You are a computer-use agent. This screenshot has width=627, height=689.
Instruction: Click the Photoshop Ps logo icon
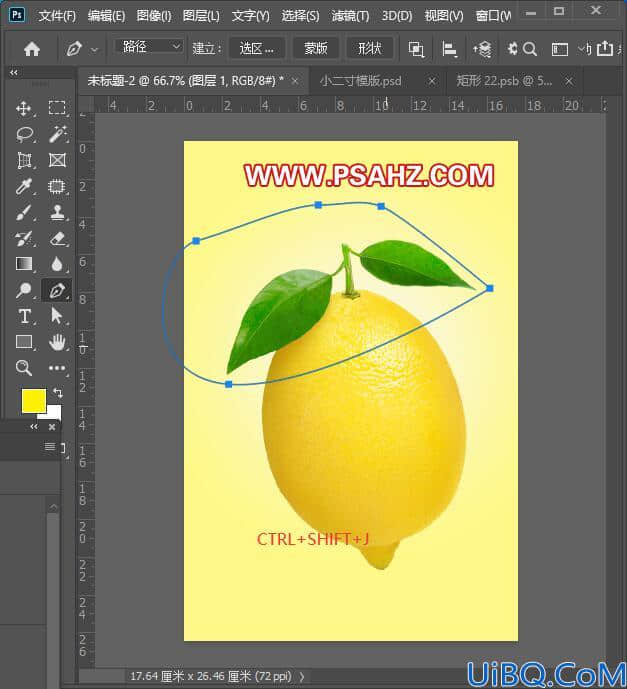tap(17, 15)
